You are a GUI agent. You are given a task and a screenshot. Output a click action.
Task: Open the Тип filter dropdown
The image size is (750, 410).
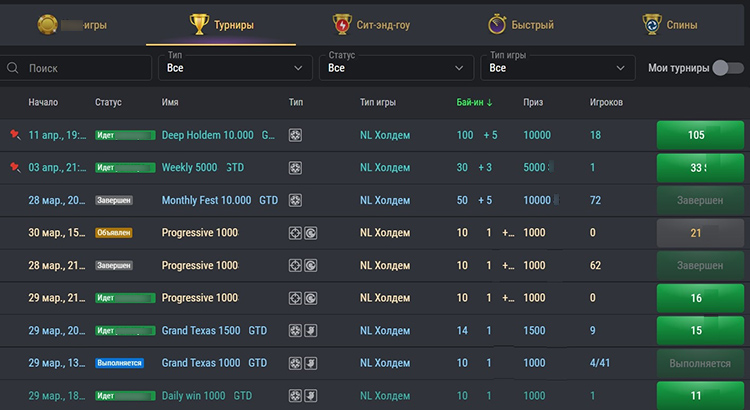pos(235,67)
